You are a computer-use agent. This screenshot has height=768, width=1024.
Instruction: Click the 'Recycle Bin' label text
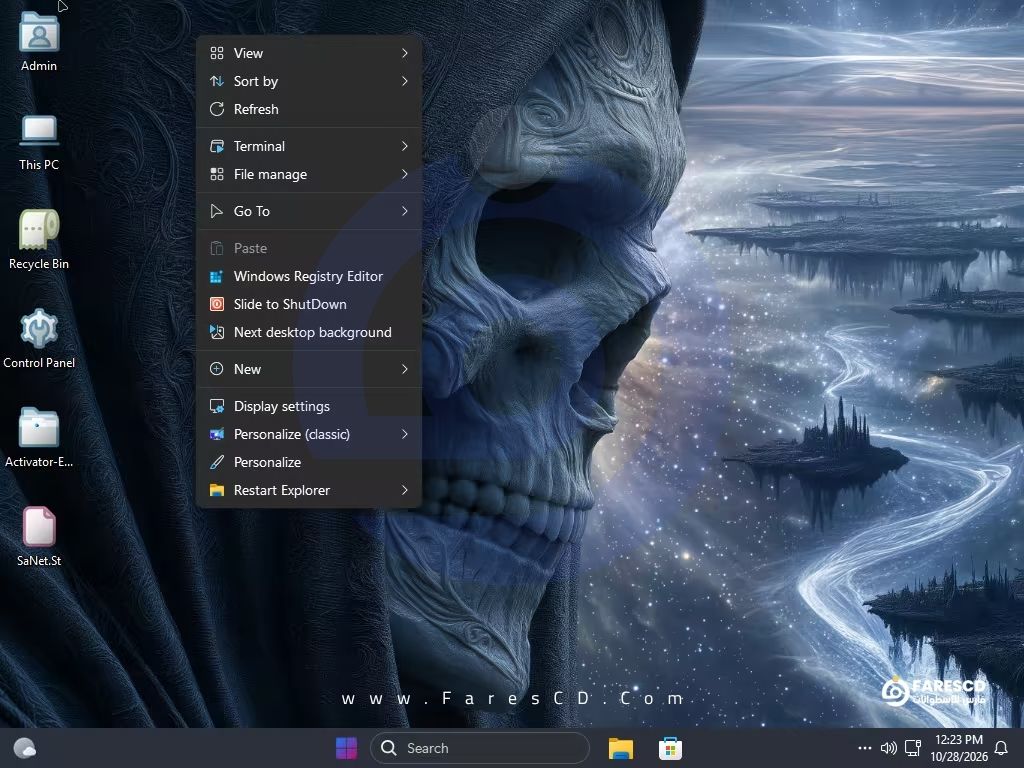pyautogui.click(x=39, y=264)
